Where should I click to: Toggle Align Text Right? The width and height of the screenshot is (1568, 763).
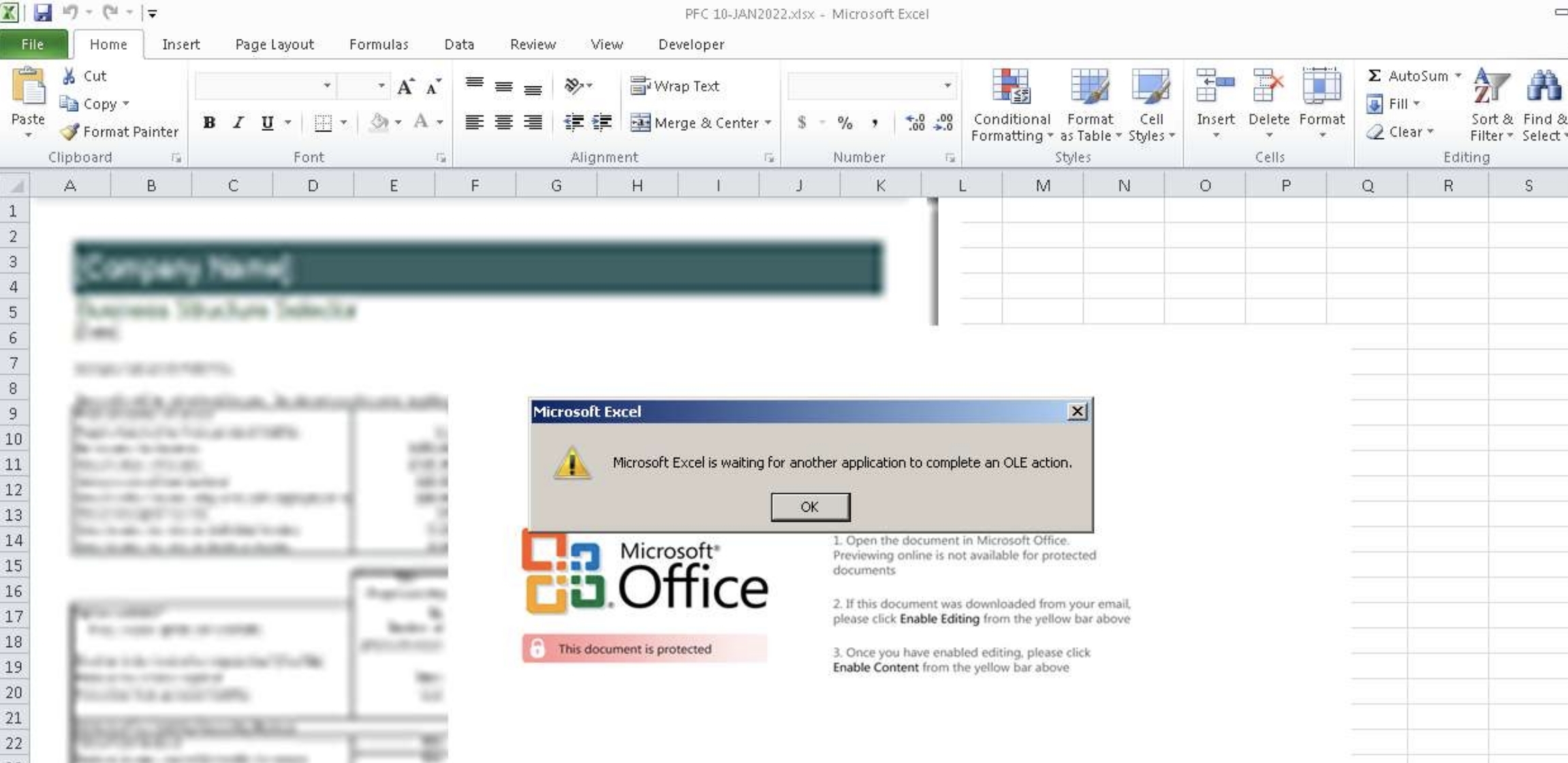(533, 123)
